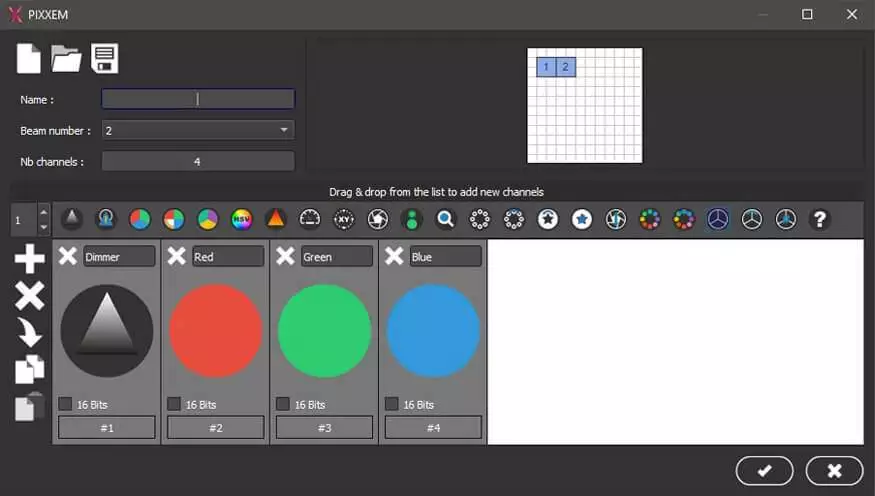Choose the zoom magnifier channel icon

446,219
